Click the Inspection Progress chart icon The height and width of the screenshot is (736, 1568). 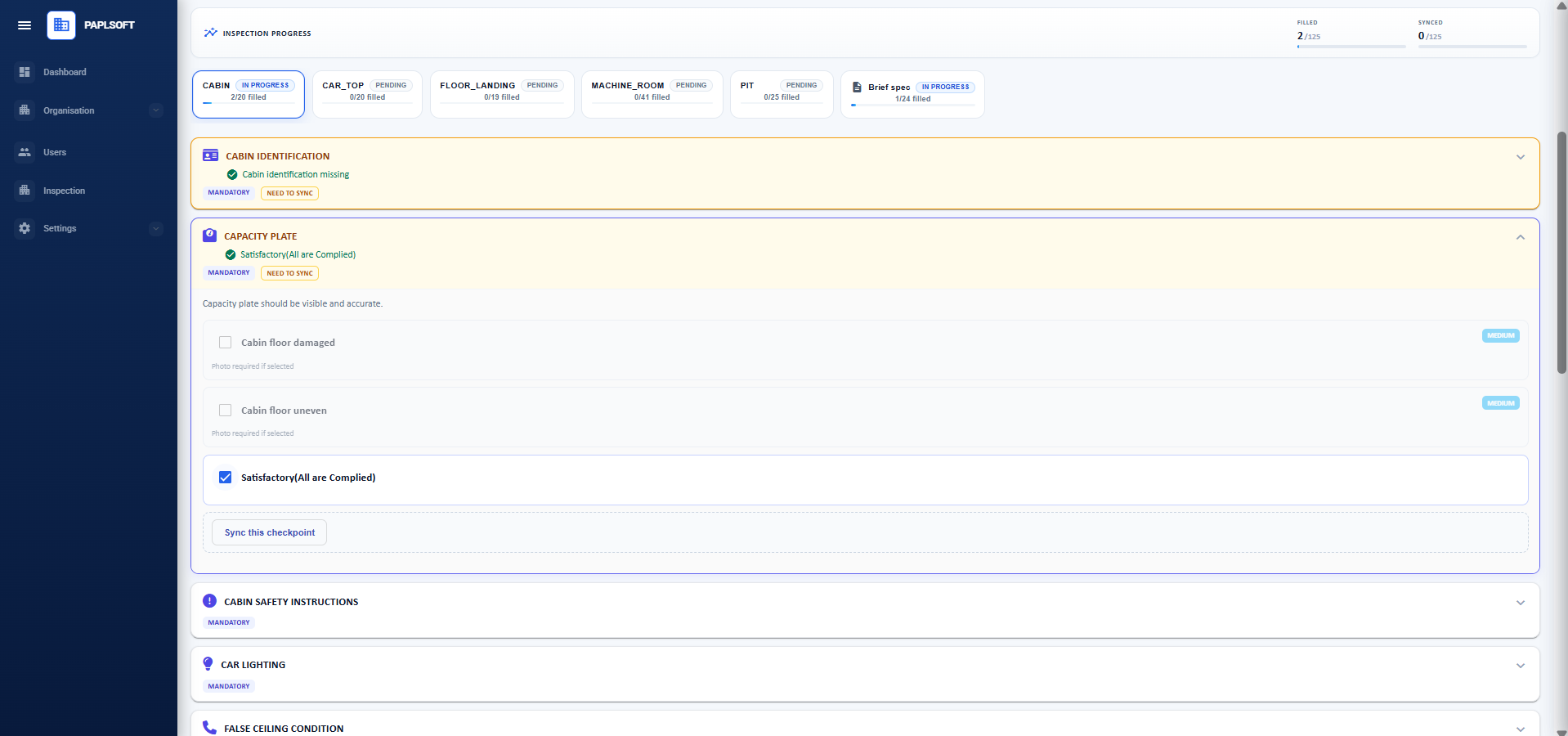(210, 33)
